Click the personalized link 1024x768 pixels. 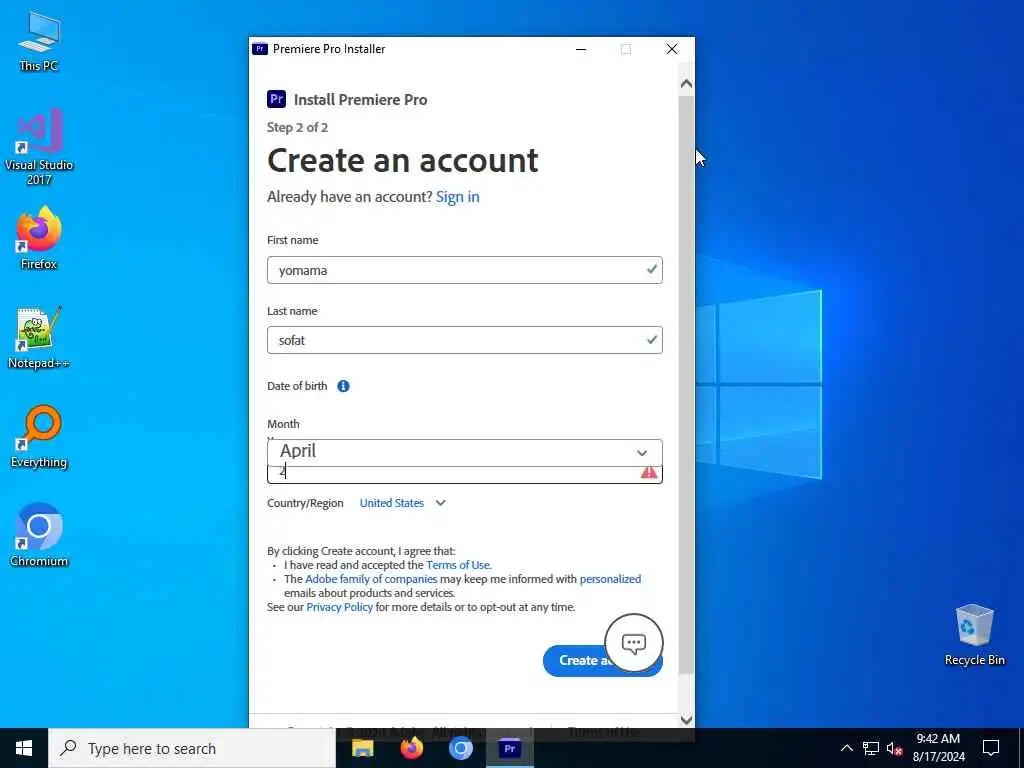point(611,579)
